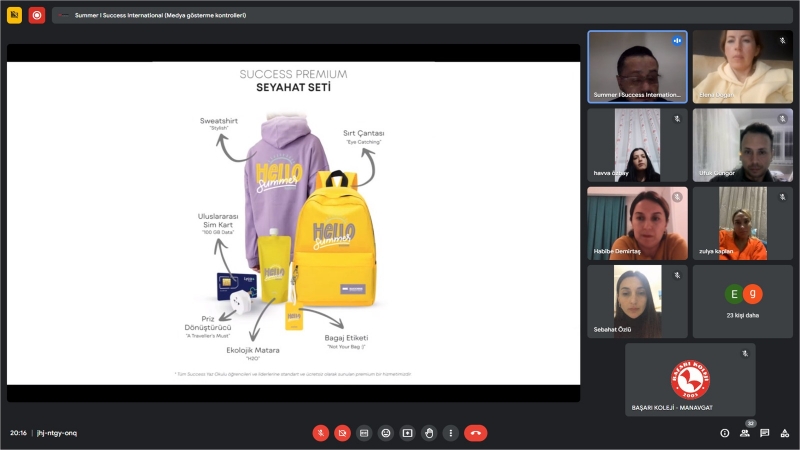Click the muted mic icon on Elena Dogan's tile
This screenshot has height=450, width=800.
[x=782, y=40]
